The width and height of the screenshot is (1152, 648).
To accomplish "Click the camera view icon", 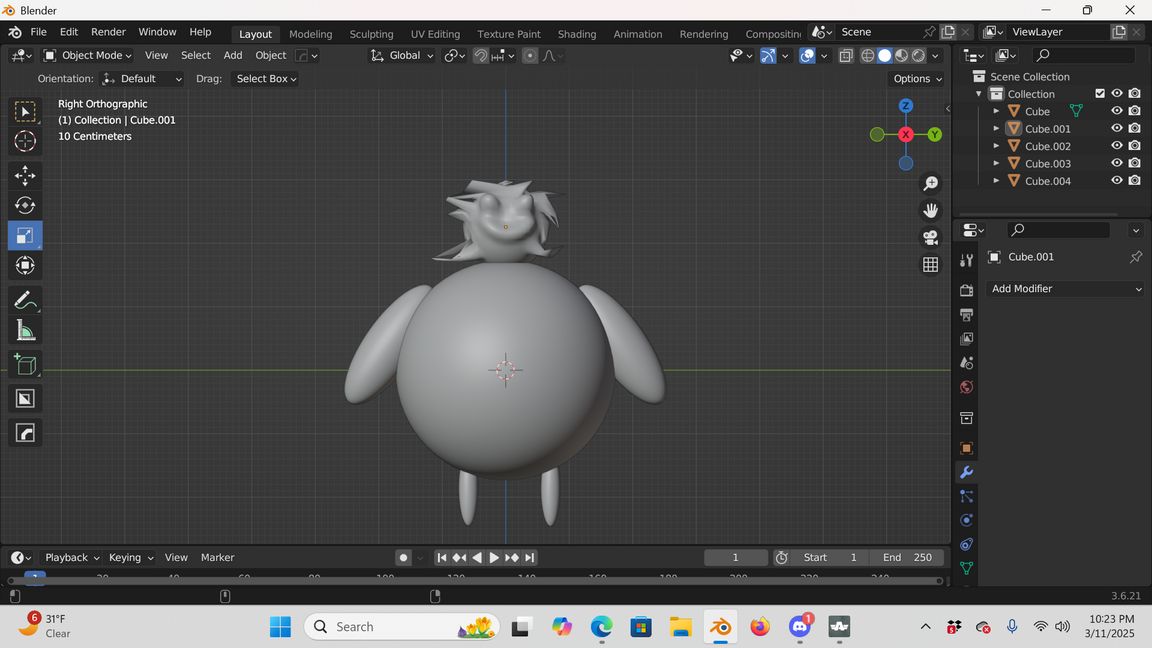I will click(x=930, y=237).
